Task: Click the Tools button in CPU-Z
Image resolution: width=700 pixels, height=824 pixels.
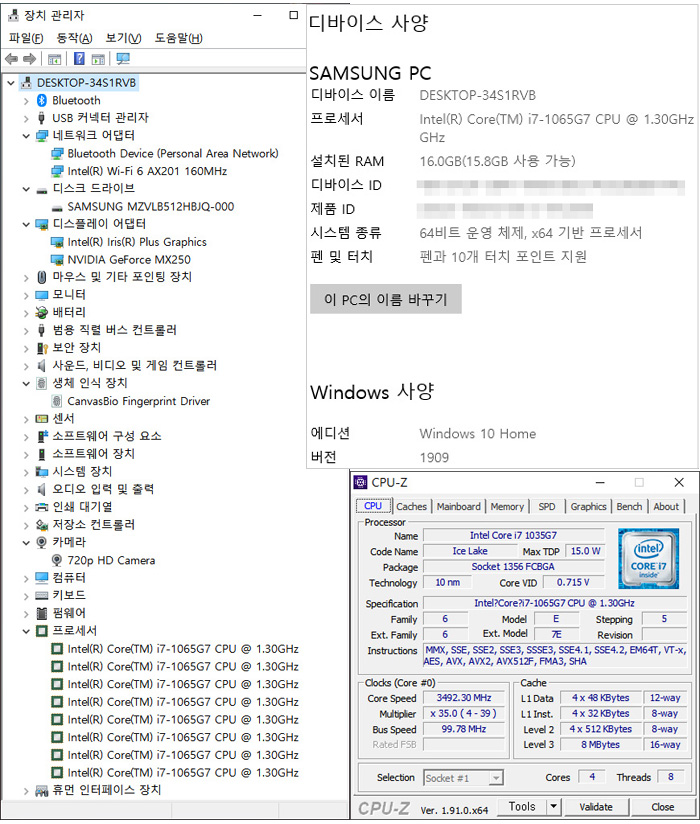Action: [521, 807]
